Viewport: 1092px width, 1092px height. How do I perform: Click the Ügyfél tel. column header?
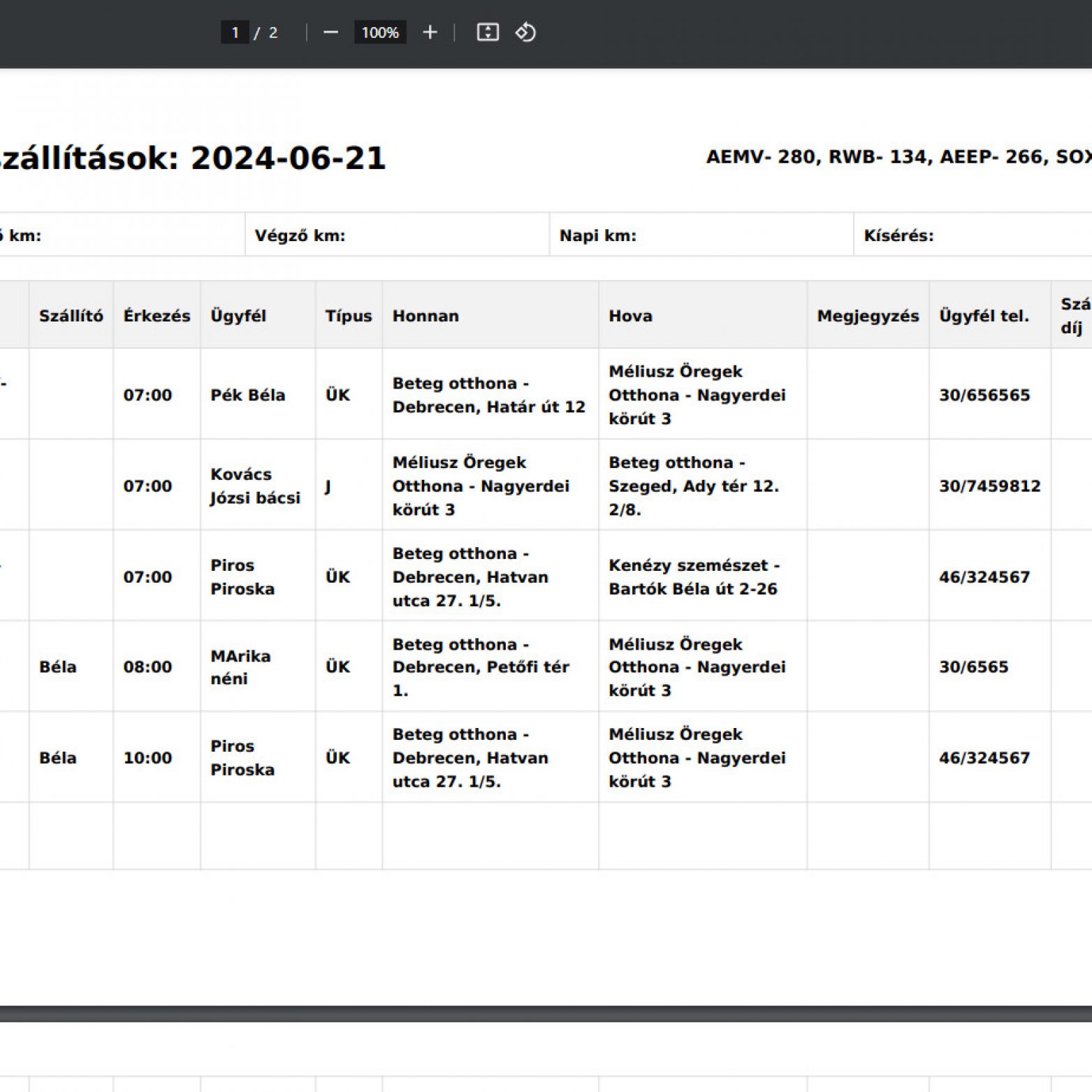point(984,316)
